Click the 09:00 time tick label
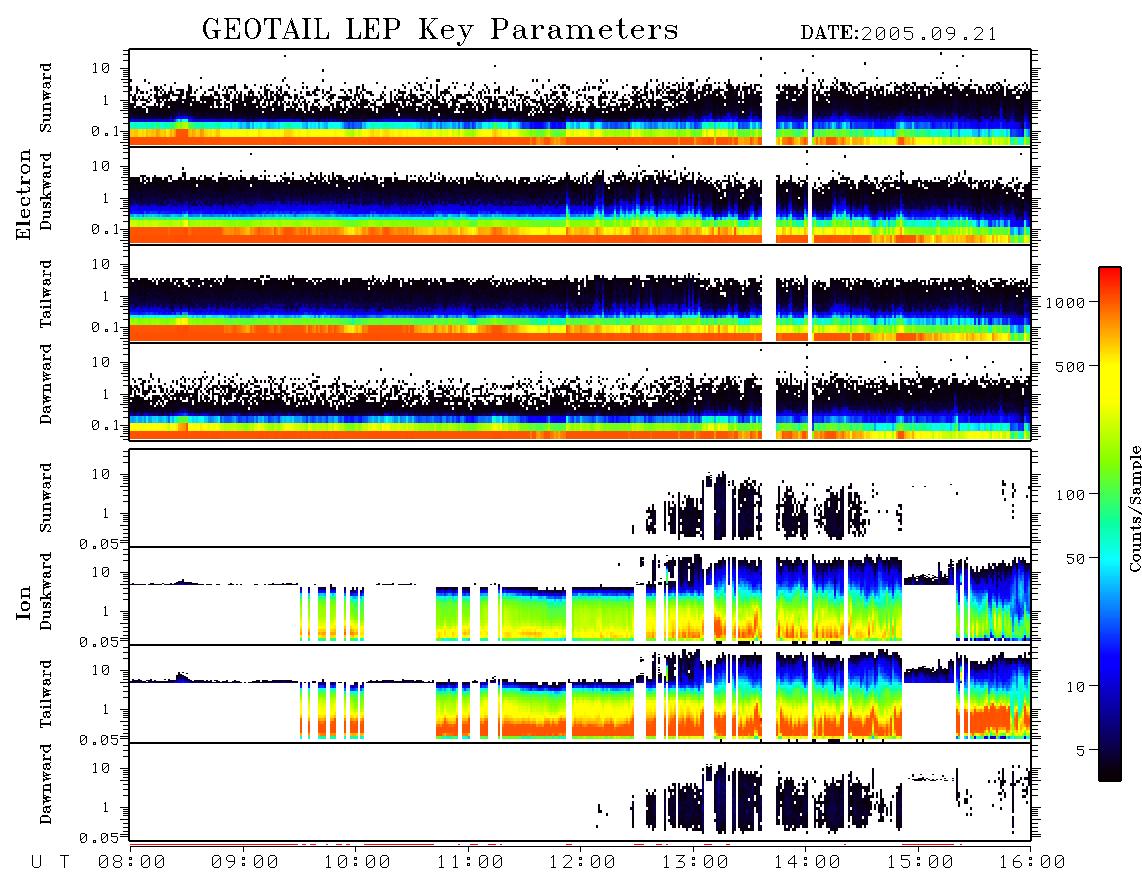The width and height of the screenshot is (1142, 880). (244, 863)
